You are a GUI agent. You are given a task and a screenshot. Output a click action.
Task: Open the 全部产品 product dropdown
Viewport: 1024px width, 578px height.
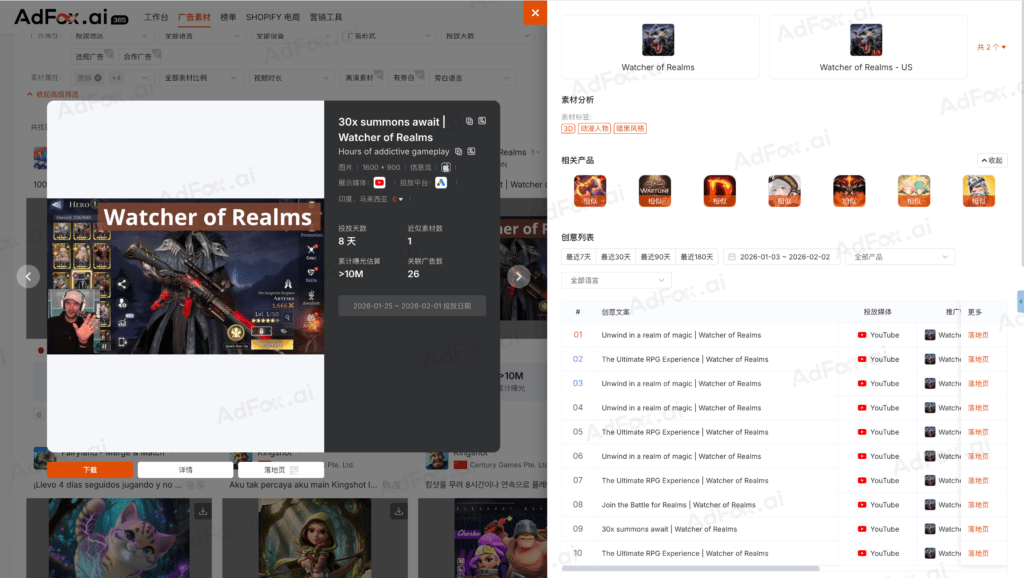coord(899,257)
